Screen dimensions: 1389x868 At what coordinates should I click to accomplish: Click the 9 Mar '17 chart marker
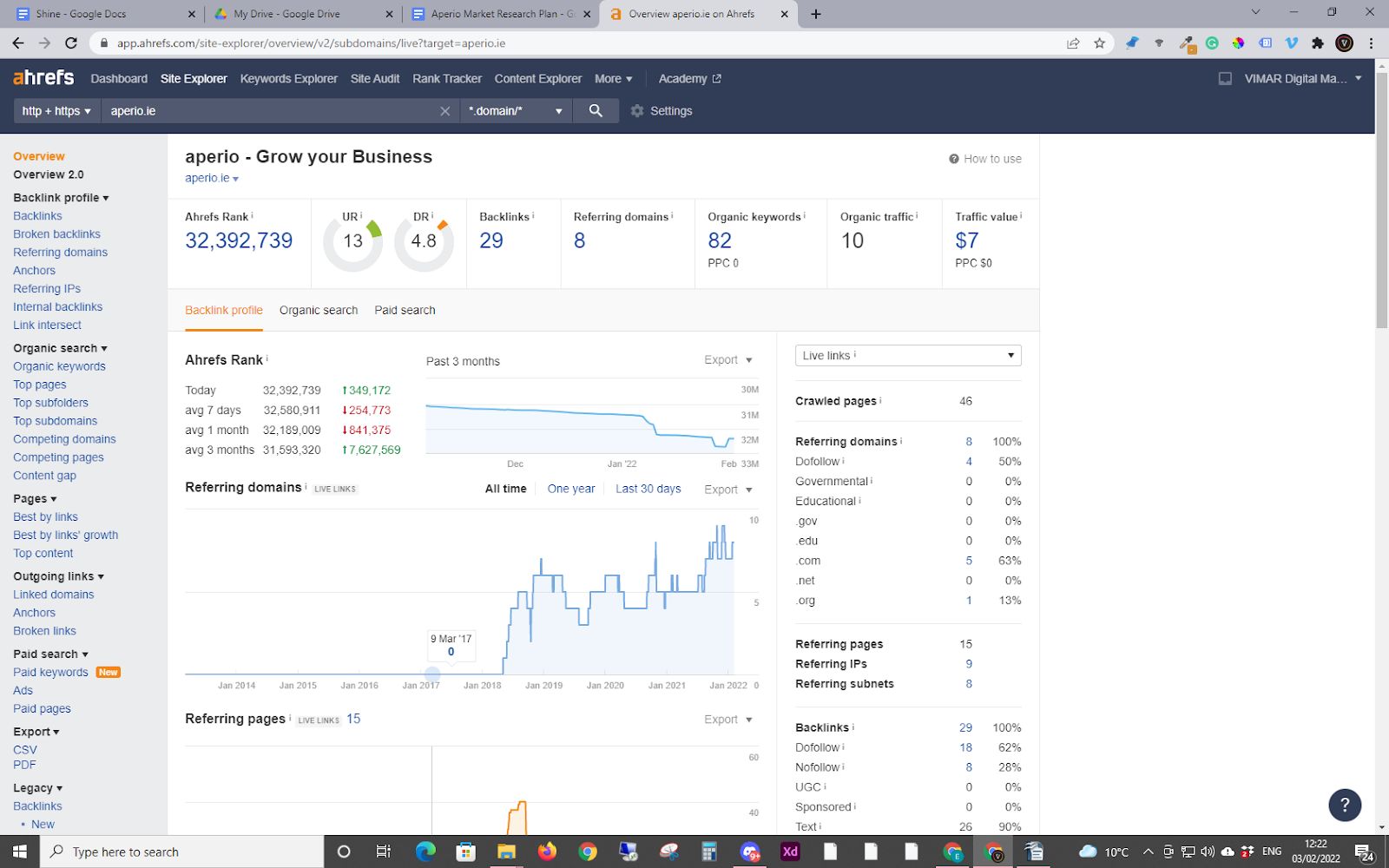(x=432, y=674)
